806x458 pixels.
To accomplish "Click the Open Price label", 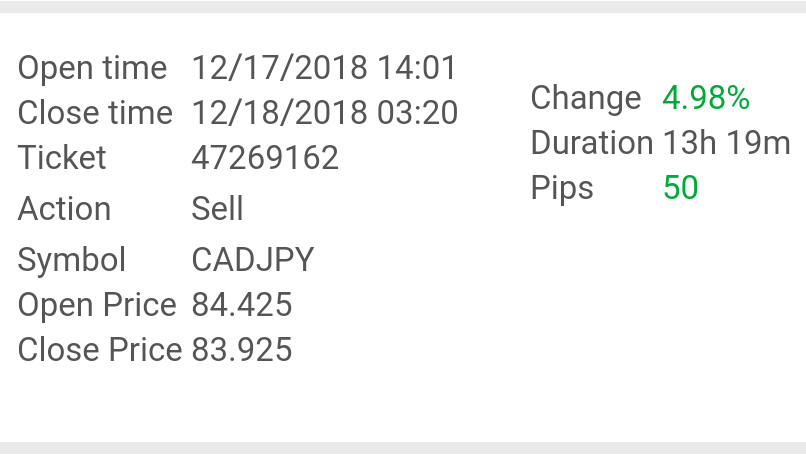I will [x=97, y=305].
